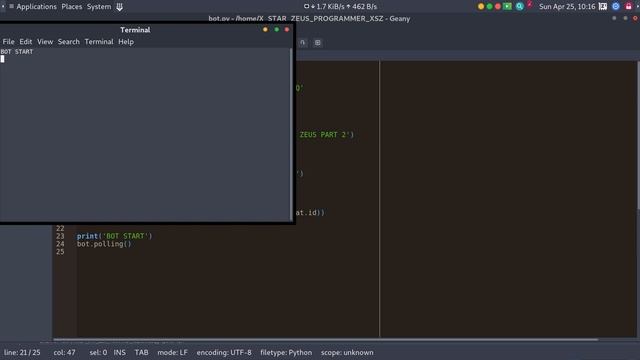Click line number 24 in Geany margin
This screenshot has width=640, height=360.
60,244
